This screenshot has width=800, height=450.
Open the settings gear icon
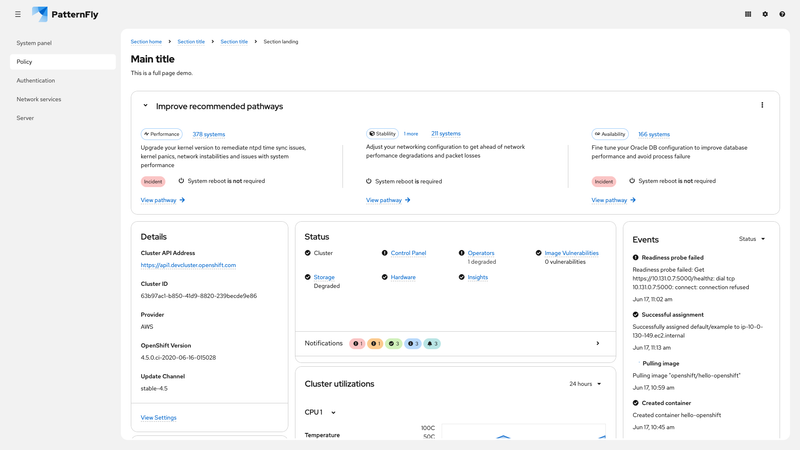pos(765,14)
